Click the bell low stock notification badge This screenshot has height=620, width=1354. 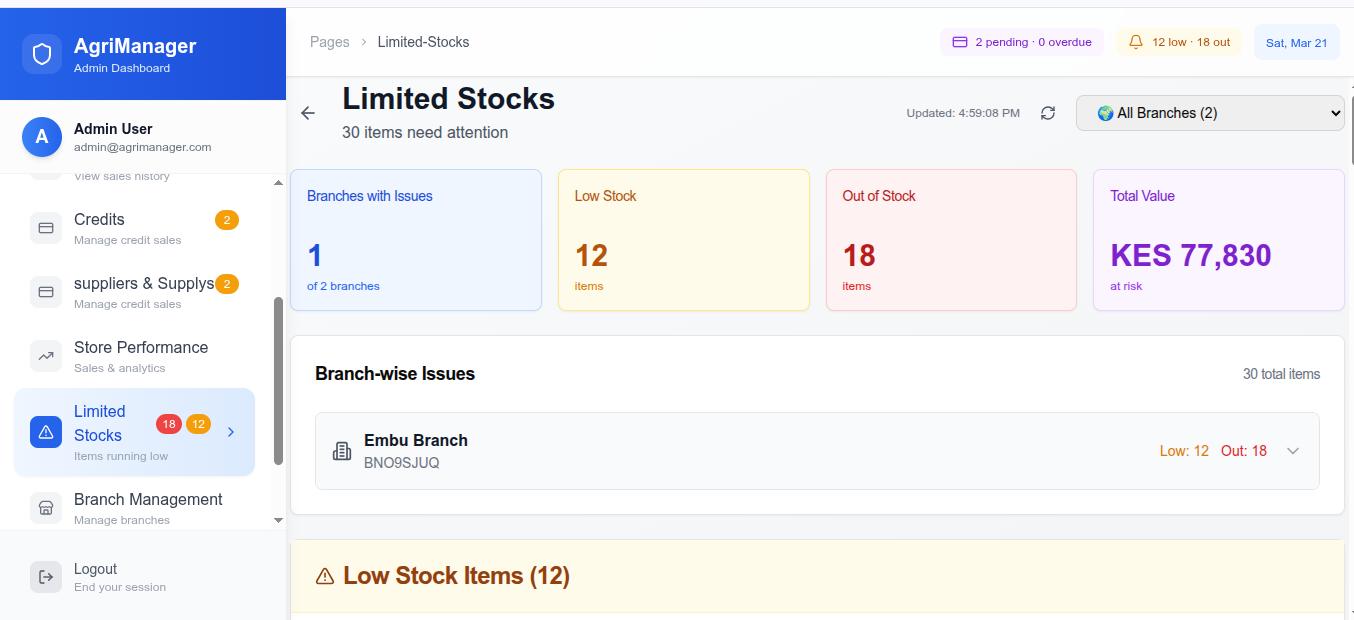(x=1179, y=43)
